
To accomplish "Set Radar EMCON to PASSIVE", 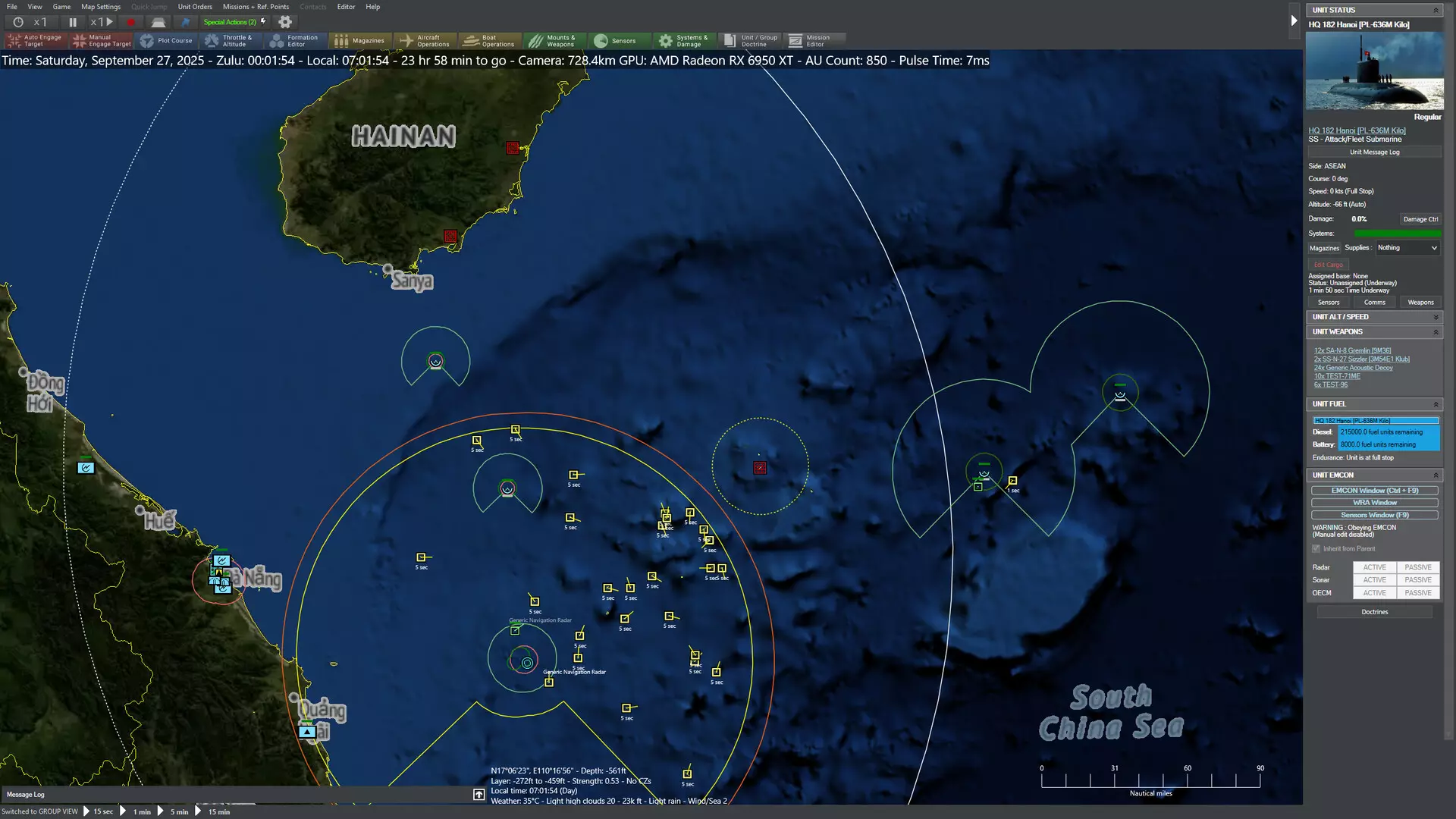I will click(1418, 567).
